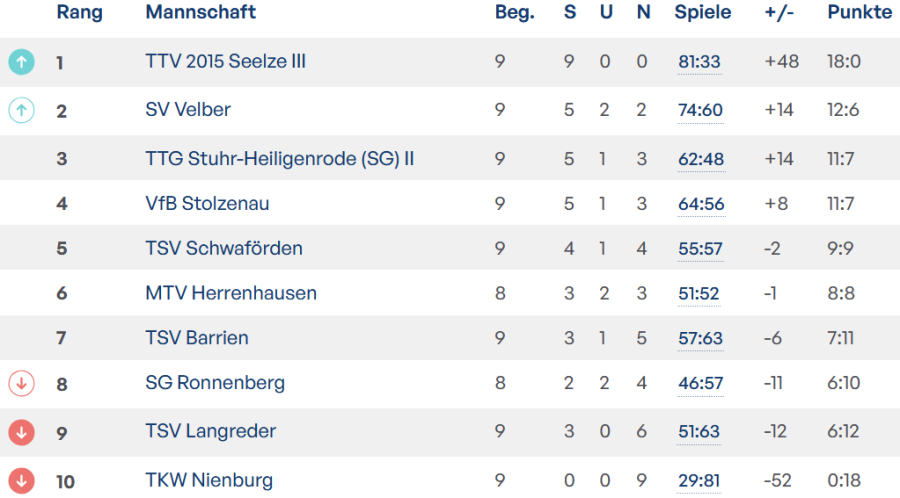900x498 pixels.
Task: Open SG Ronnenberg team page
Action: pos(215,383)
